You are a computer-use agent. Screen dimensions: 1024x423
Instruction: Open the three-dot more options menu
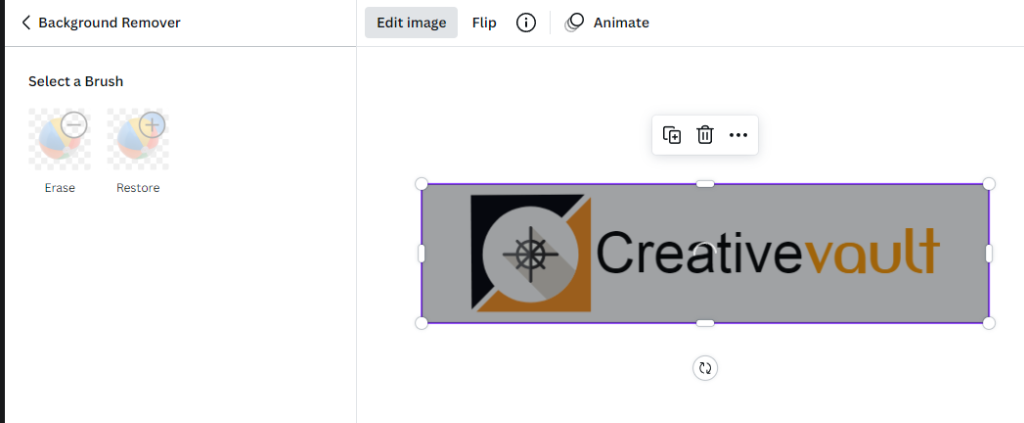click(x=738, y=135)
